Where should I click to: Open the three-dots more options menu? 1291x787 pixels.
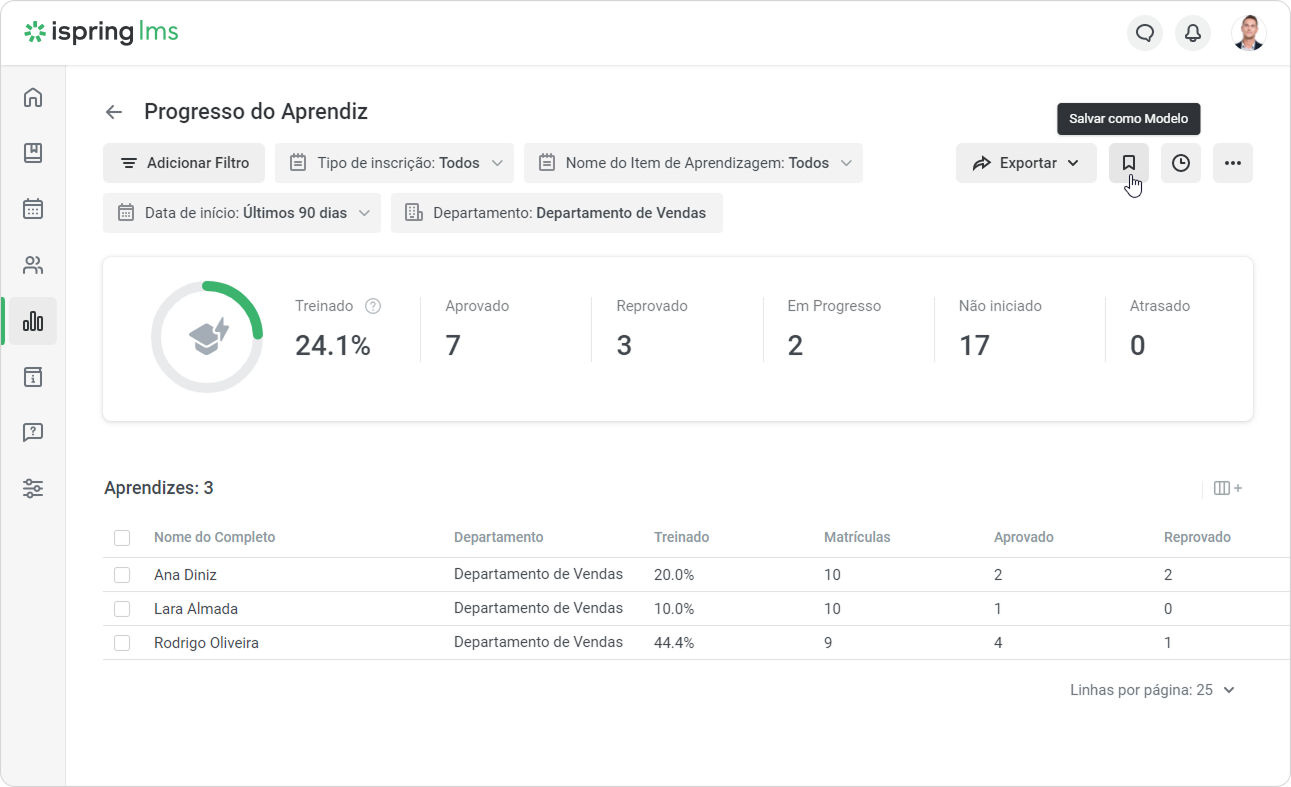pos(1233,163)
